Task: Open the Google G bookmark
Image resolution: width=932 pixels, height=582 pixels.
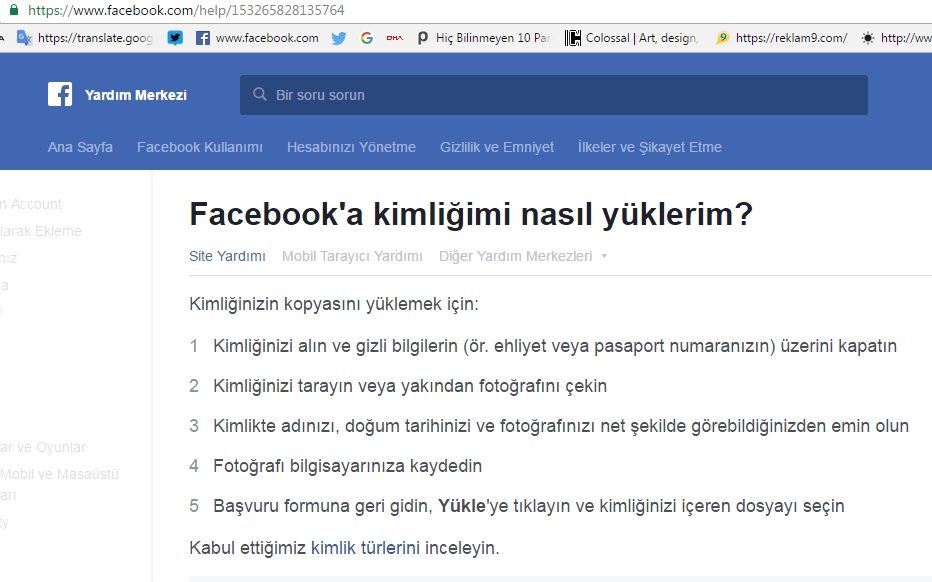Action: point(367,38)
